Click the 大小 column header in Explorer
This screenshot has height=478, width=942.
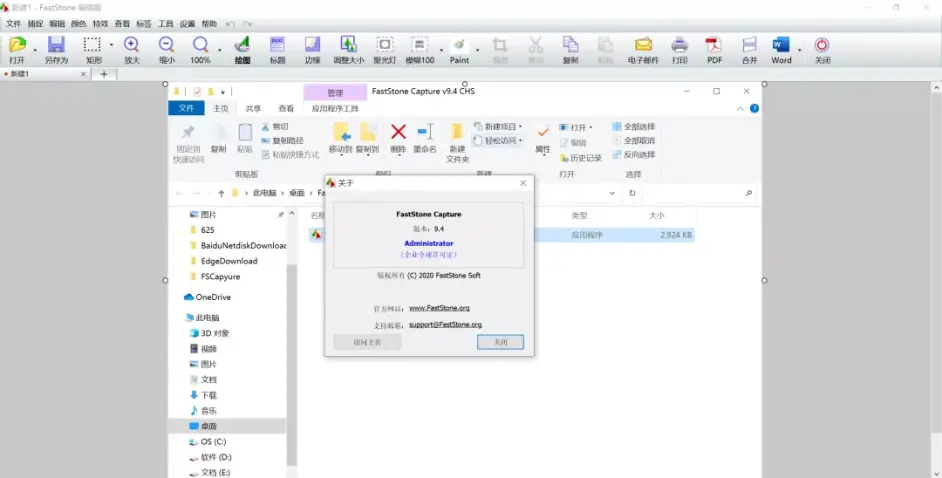tap(657, 215)
